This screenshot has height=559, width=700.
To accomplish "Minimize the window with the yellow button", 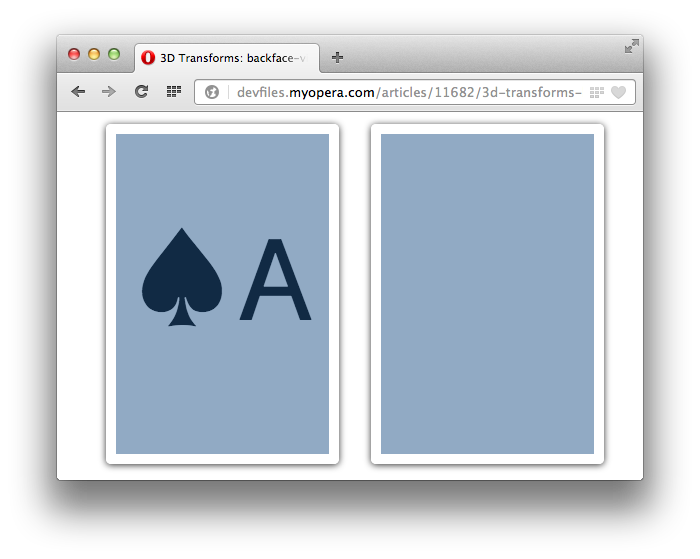I will (94, 54).
